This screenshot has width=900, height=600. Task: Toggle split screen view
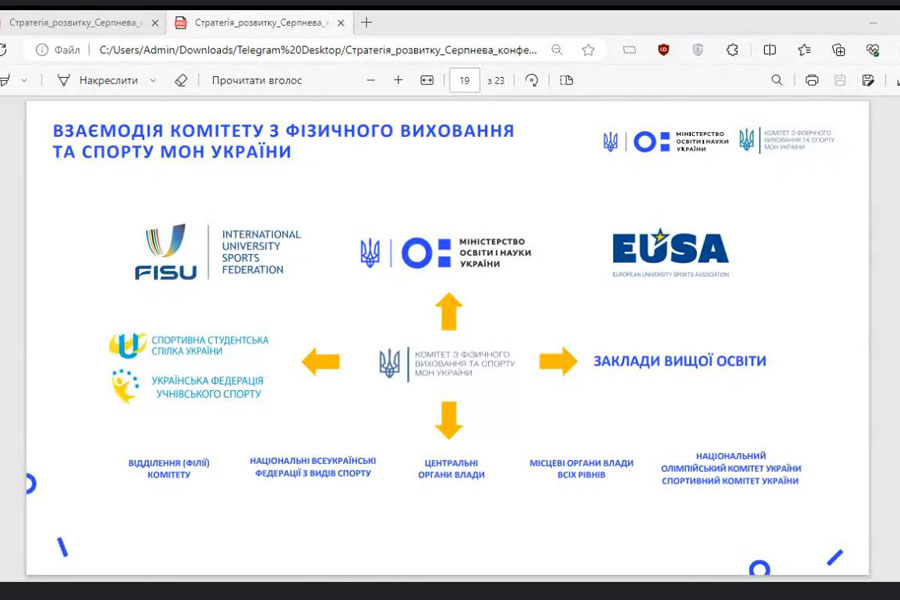pos(770,50)
